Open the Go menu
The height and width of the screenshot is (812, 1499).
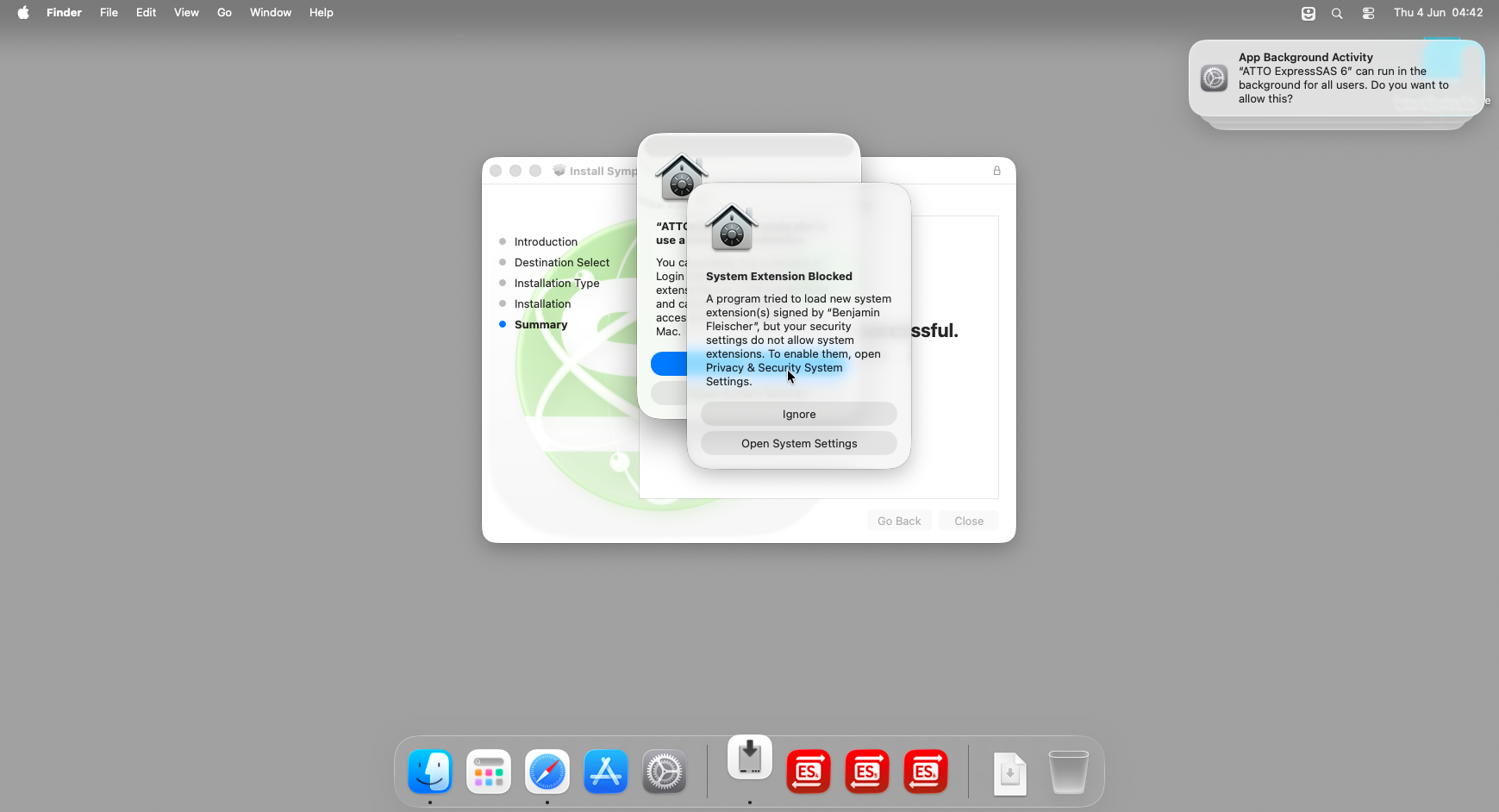point(224,12)
